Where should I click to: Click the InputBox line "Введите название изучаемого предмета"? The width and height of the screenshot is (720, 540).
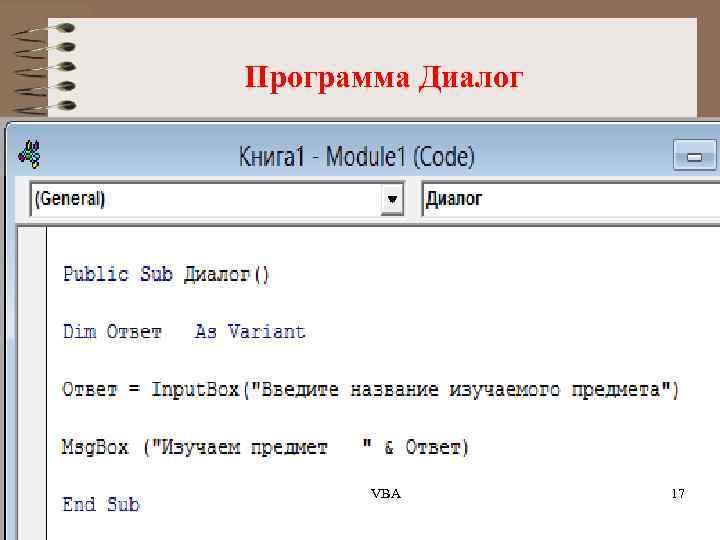370,390
